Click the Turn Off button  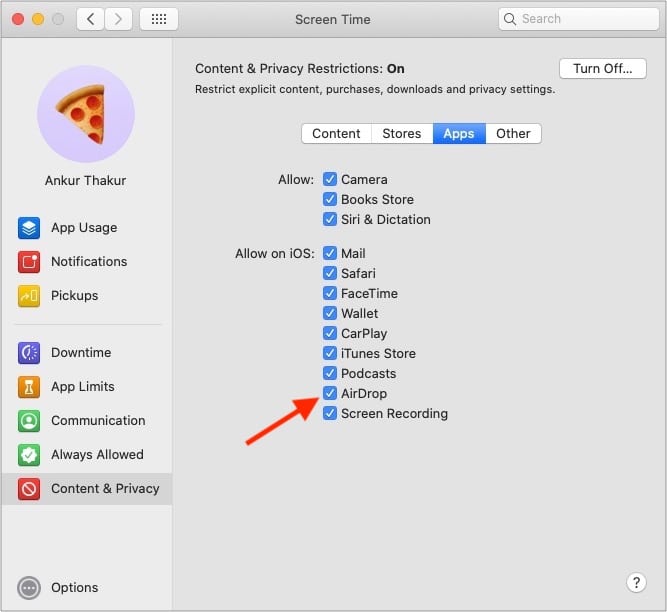tap(602, 69)
